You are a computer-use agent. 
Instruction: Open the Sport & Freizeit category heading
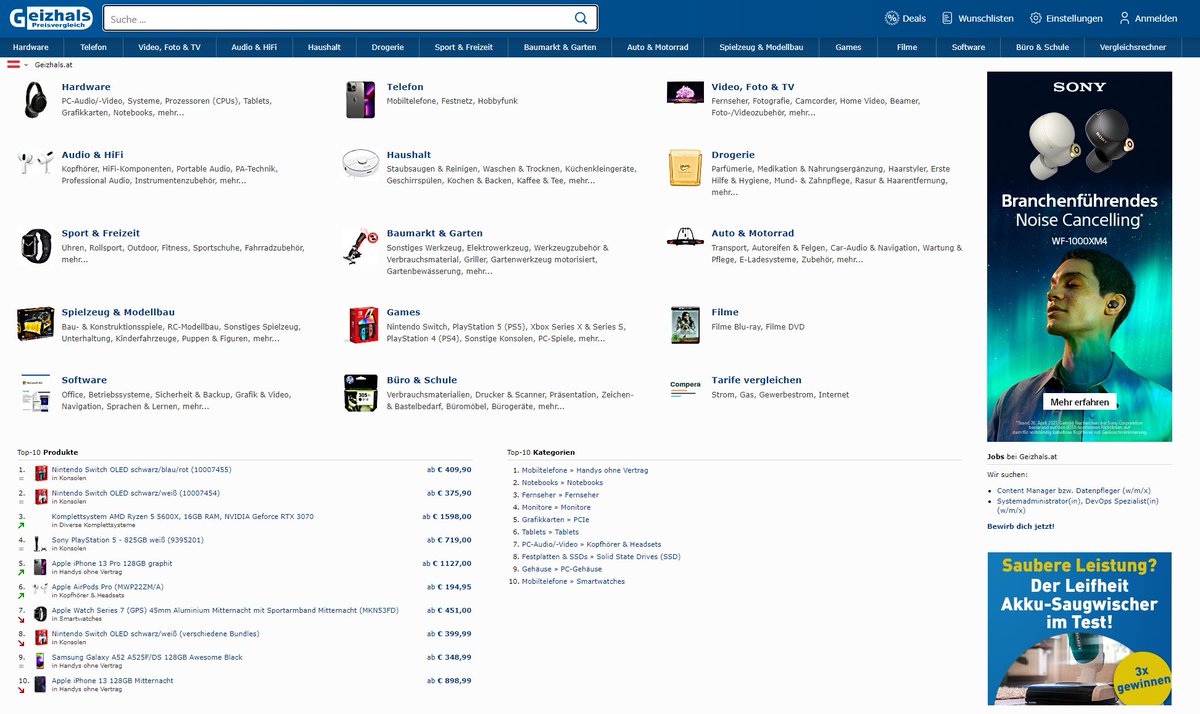click(x=100, y=233)
